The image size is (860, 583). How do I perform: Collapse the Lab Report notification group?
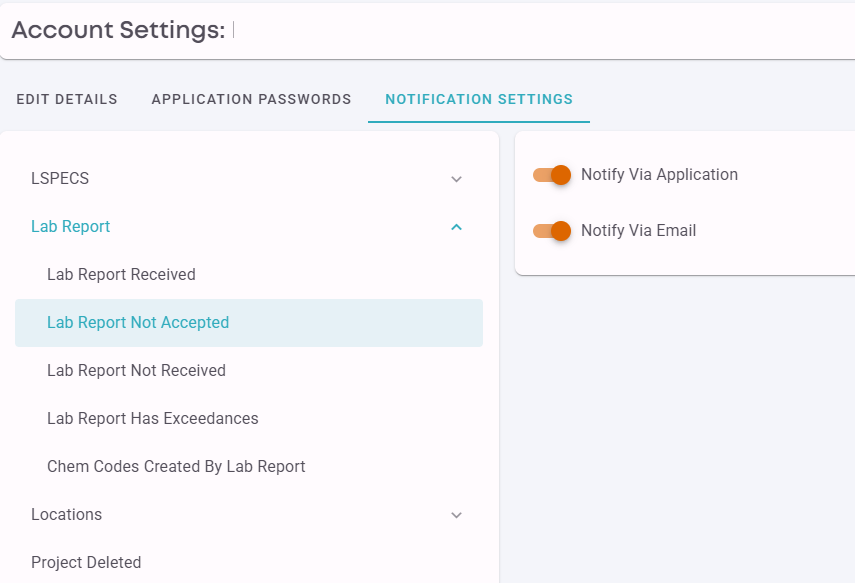coord(249,227)
